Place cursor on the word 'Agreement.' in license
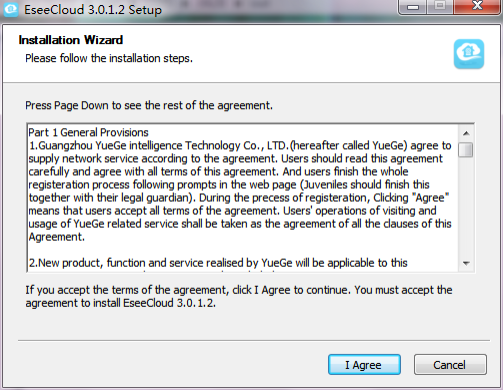This screenshot has width=503, height=390. pyautogui.click(x=56, y=237)
